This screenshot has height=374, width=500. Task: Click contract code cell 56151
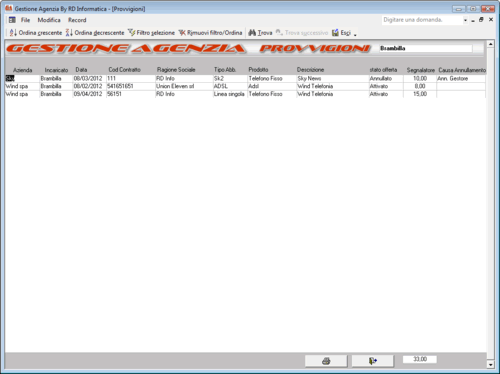tap(130, 94)
